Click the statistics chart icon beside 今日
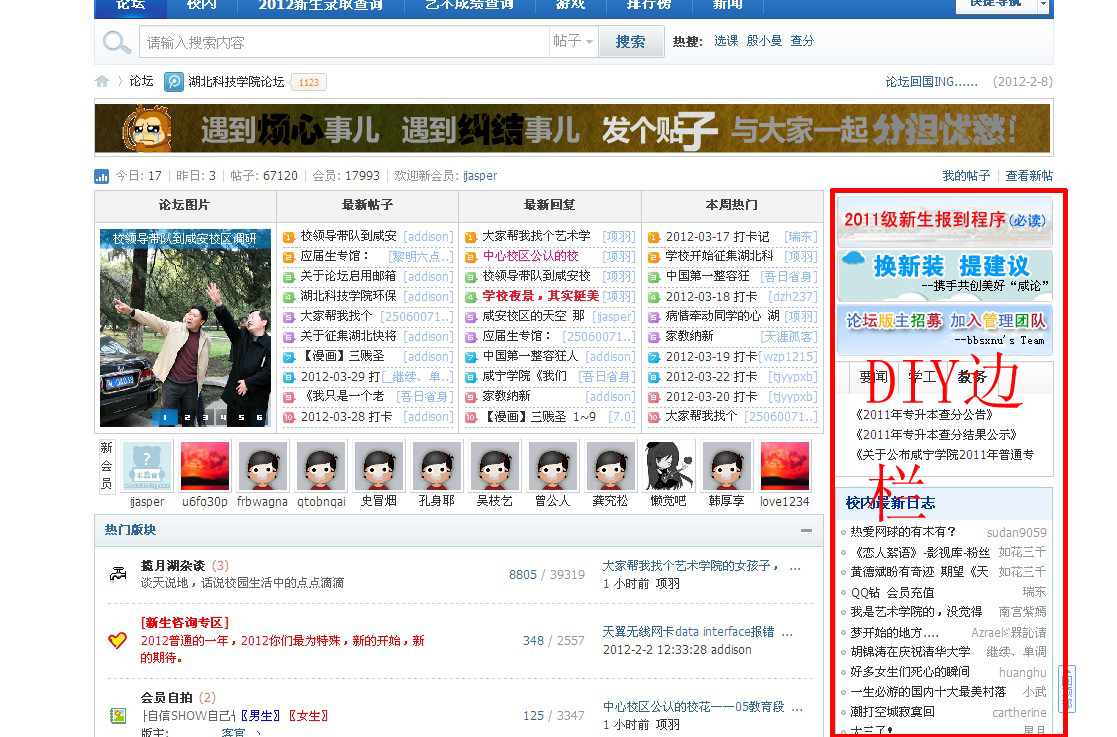Viewport: 1117px width, 737px height. coord(102,176)
